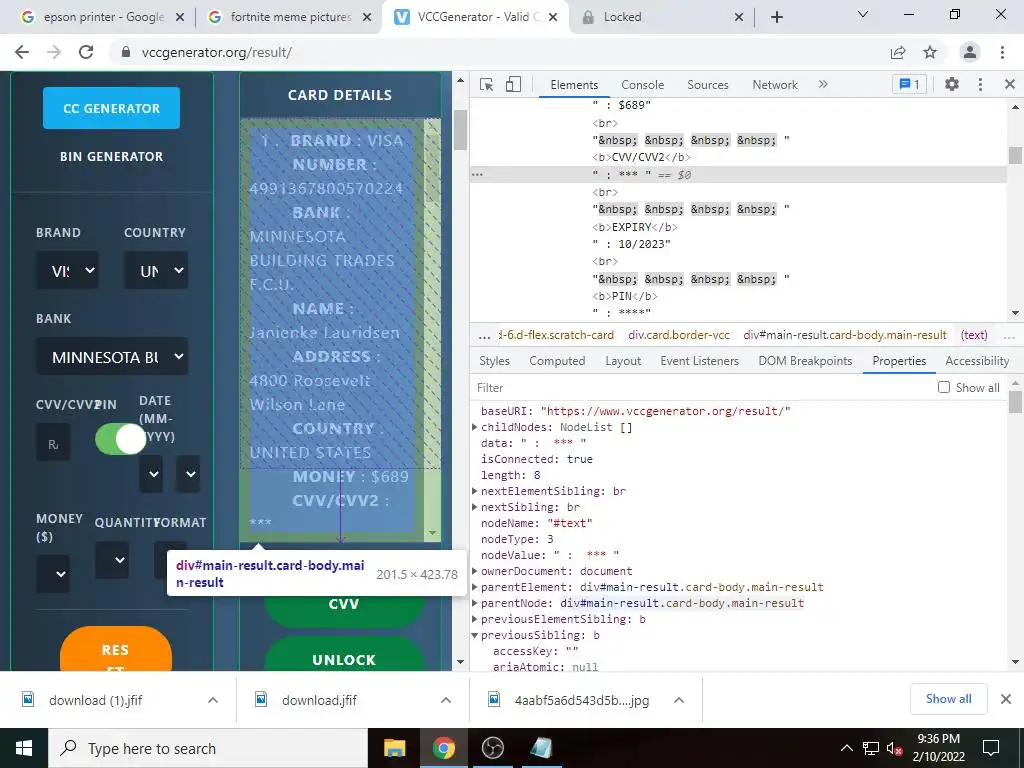
Task: Select the inspect element picker icon
Action: pos(486,84)
